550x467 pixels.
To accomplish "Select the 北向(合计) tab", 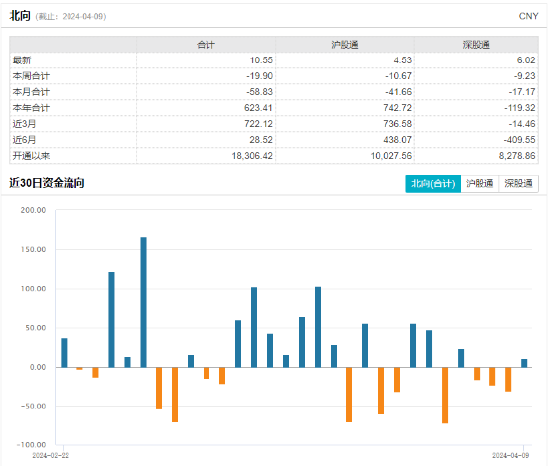I will click(434, 184).
